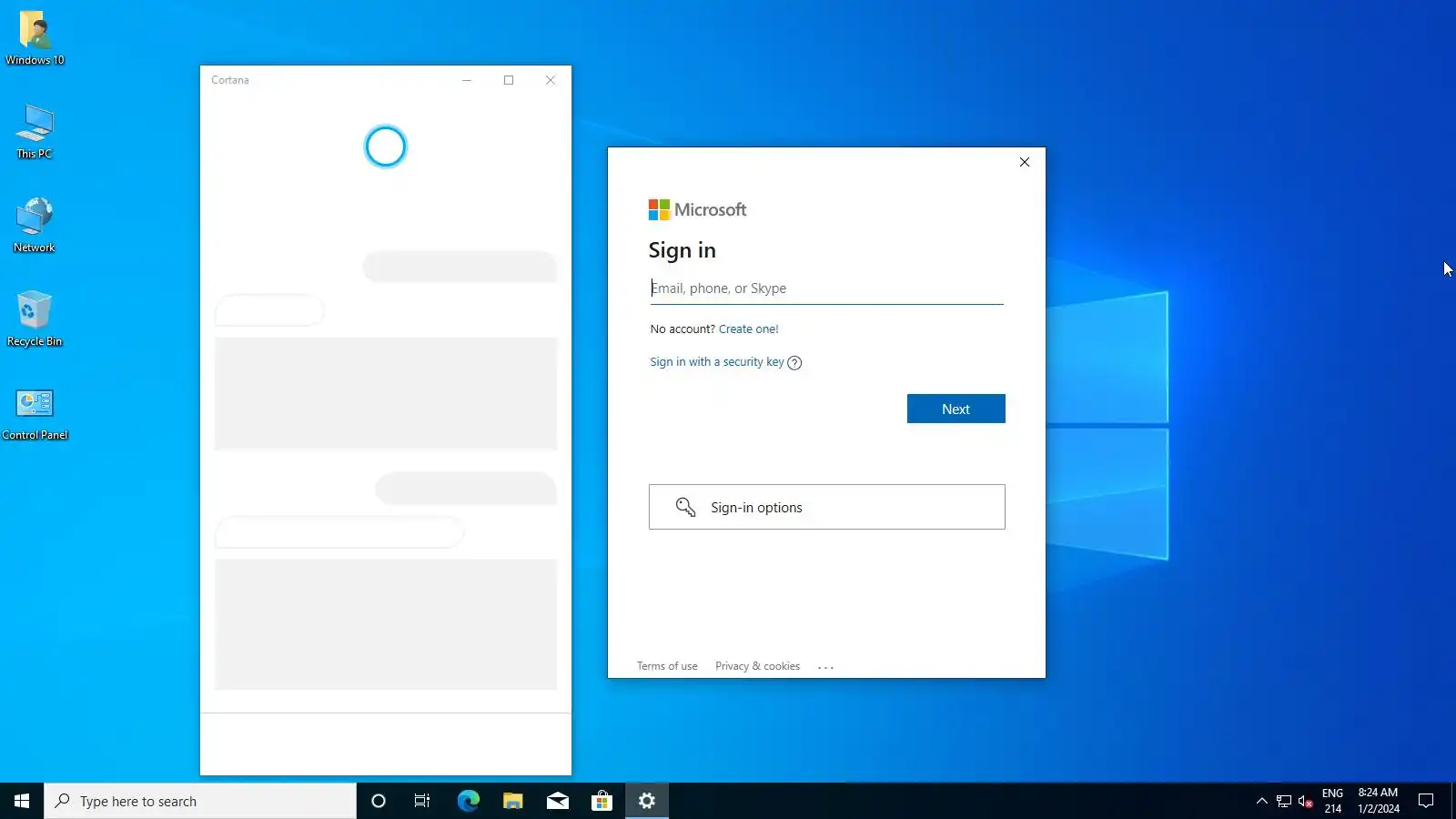
Task: Select the This PC desktop icon
Action: (x=35, y=132)
